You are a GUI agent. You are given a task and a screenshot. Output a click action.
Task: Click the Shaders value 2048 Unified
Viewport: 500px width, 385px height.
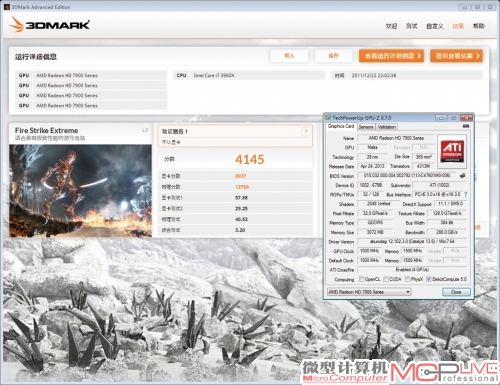pyautogui.click(x=378, y=203)
